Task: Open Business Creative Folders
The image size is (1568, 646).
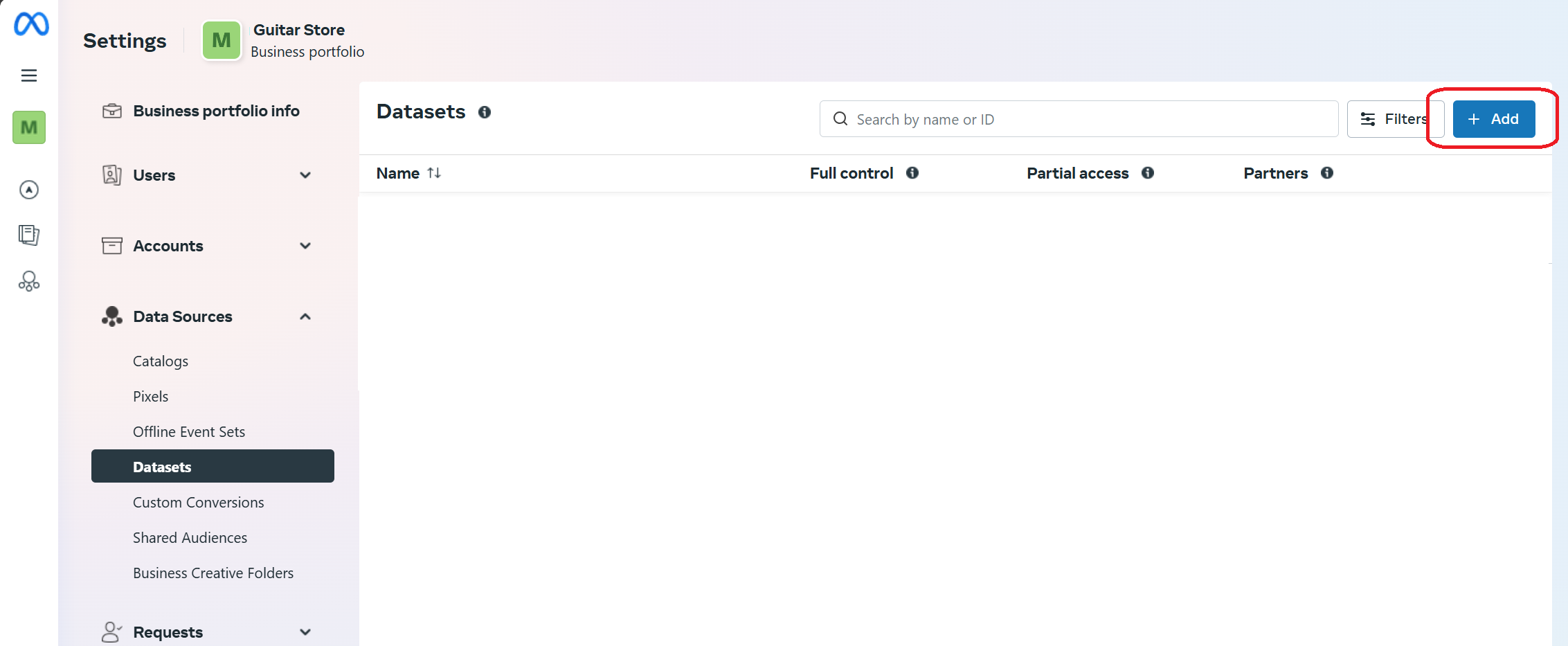Action: pyautogui.click(x=213, y=573)
